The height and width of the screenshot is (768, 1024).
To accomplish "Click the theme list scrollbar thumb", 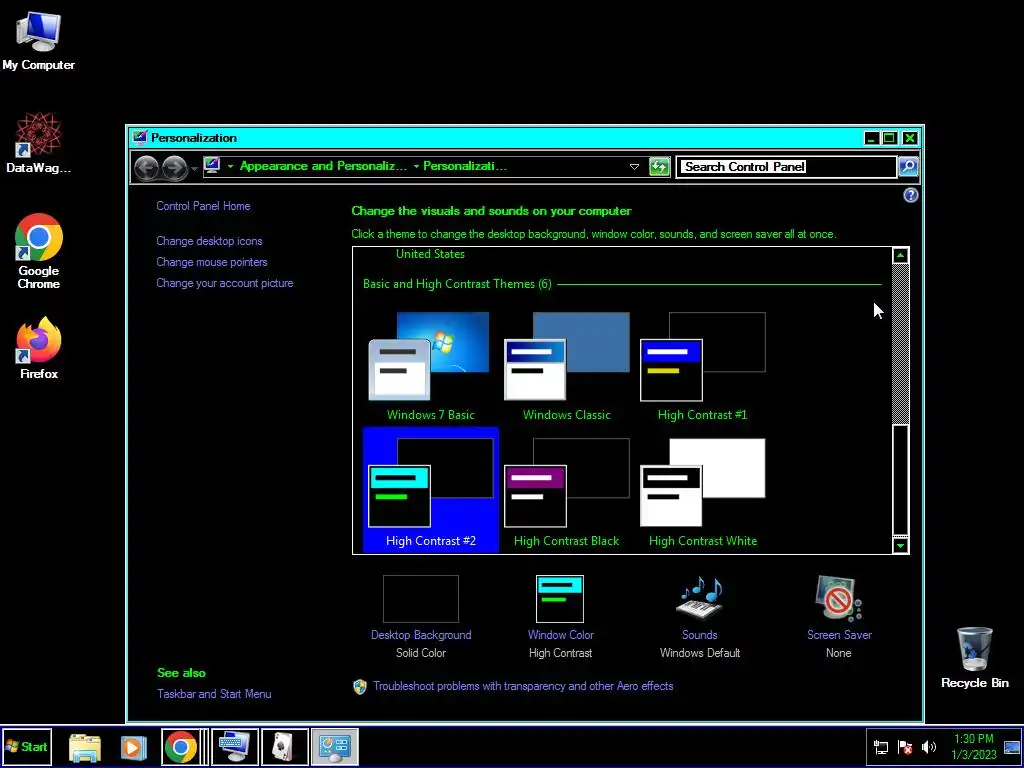I will coord(901,479).
